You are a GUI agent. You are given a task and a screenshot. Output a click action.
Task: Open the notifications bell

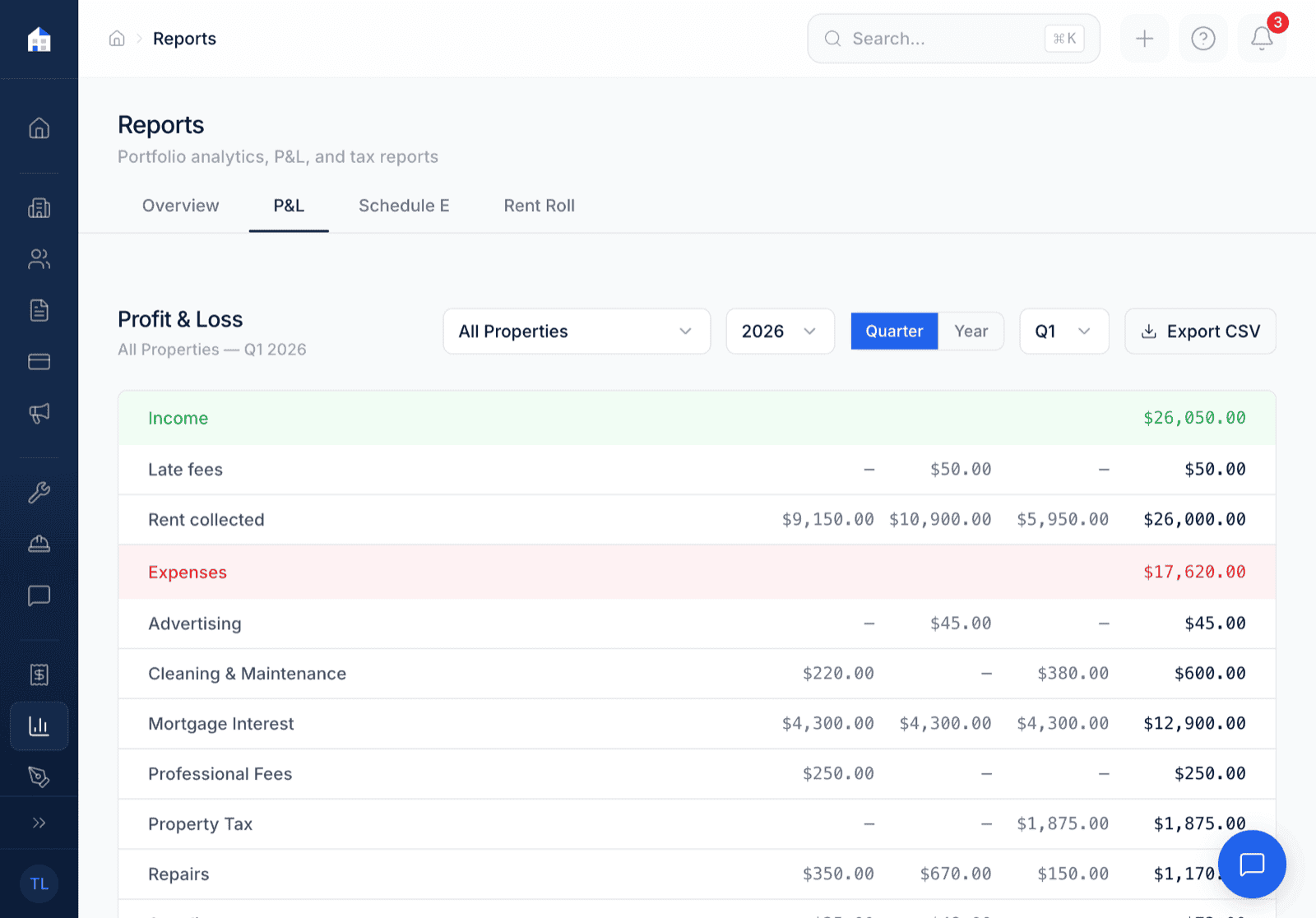click(1262, 39)
